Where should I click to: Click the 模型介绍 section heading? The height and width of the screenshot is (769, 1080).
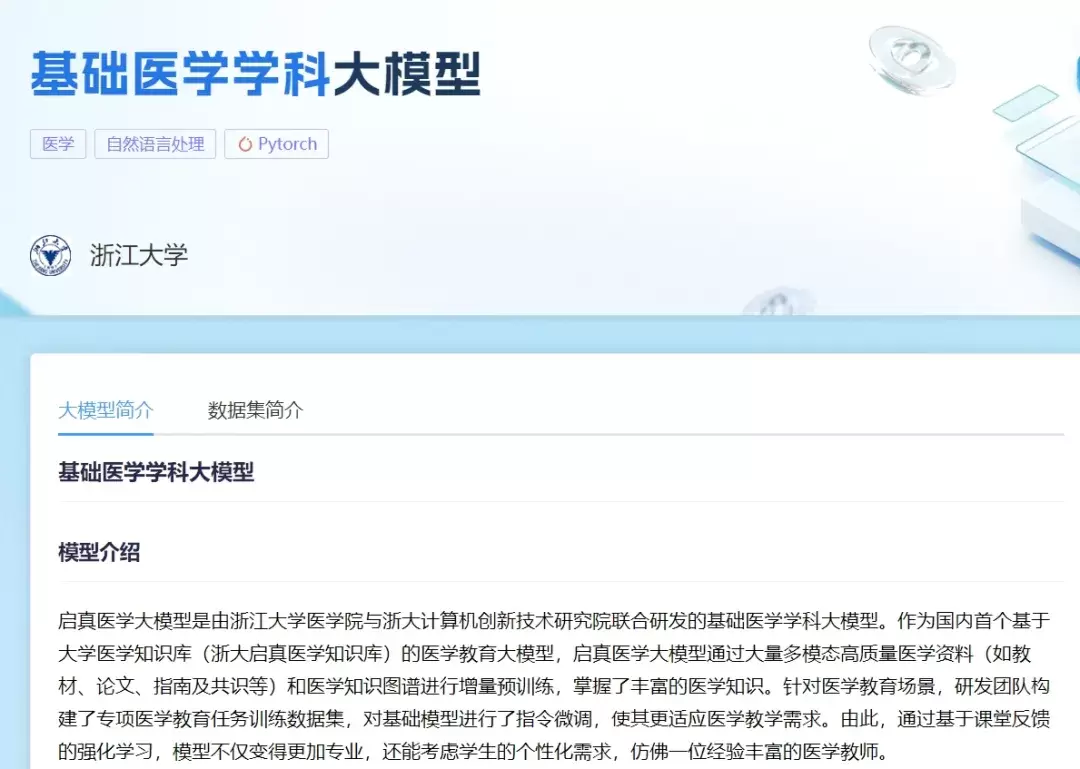pos(99,552)
